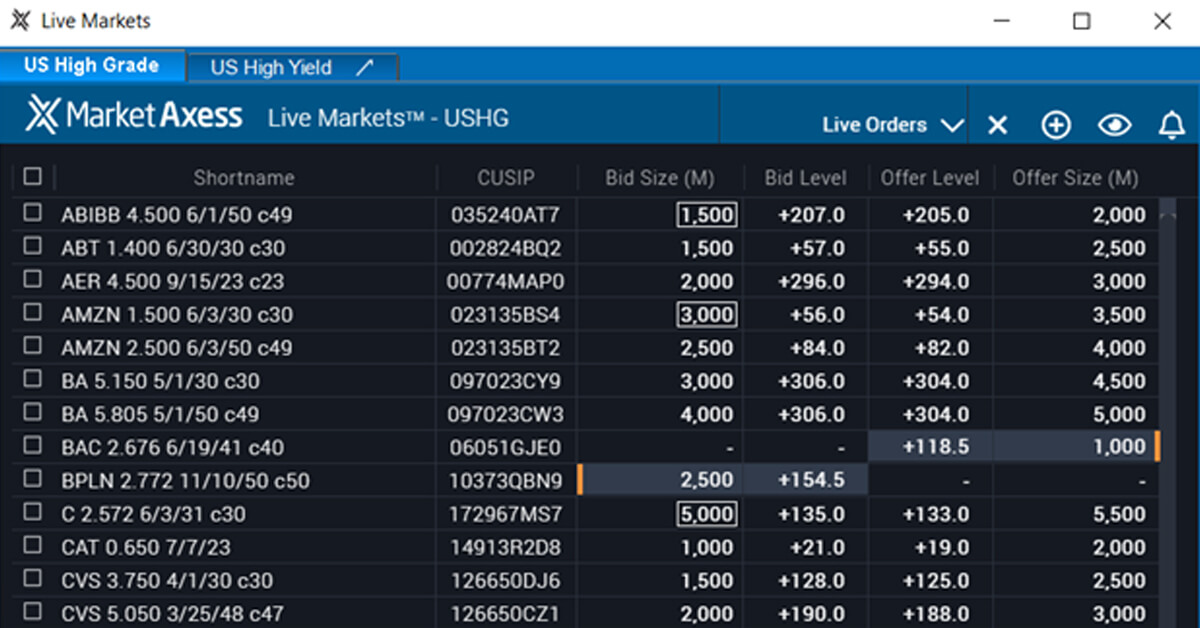
Task: Select the US High Grade tab
Action: pyautogui.click(x=93, y=64)
